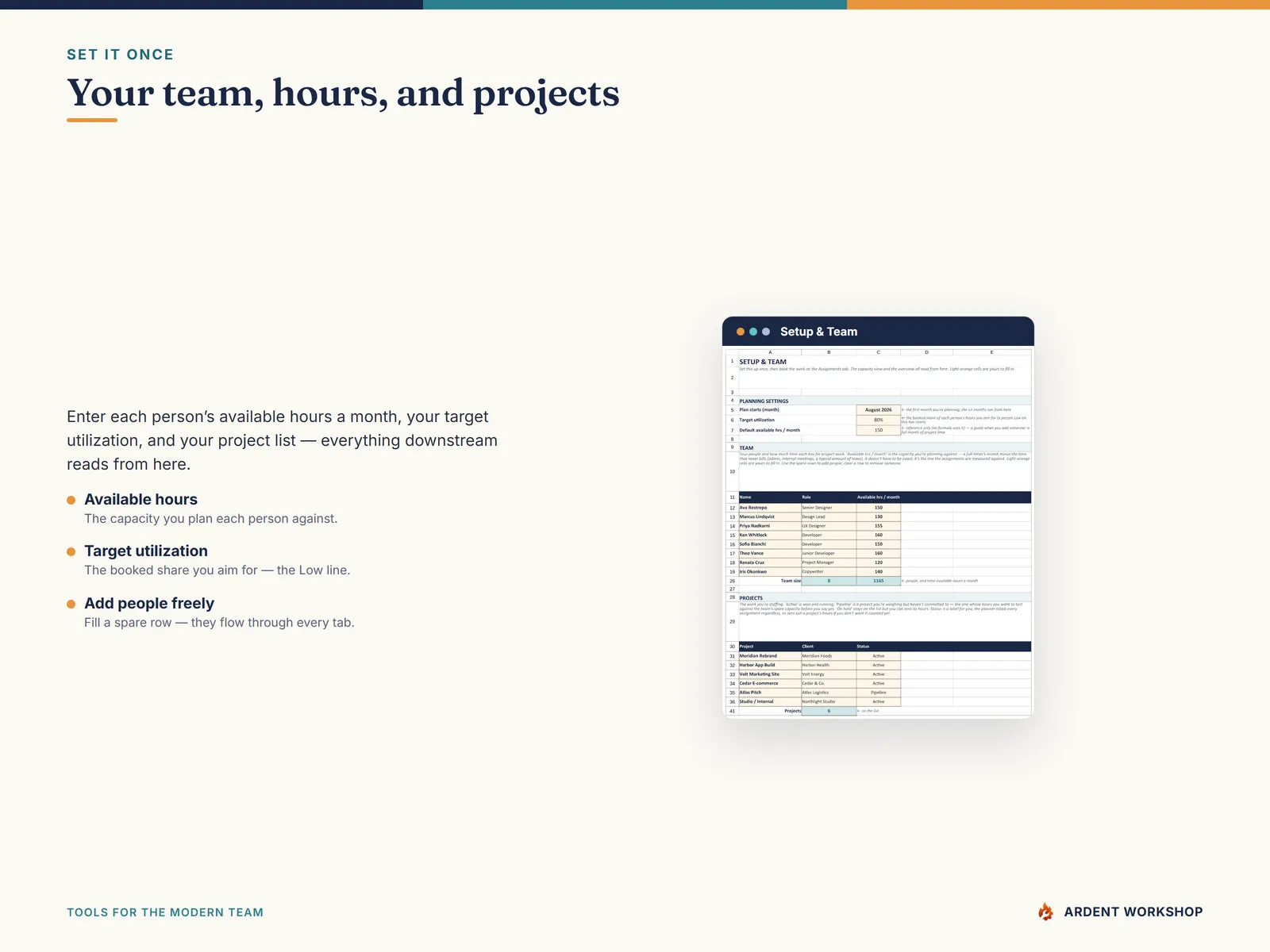Click the teal dot in Setup & Team title bar
Viewport: 1270px width, 952px height.
pyautogui.click(x=753, y=332)
